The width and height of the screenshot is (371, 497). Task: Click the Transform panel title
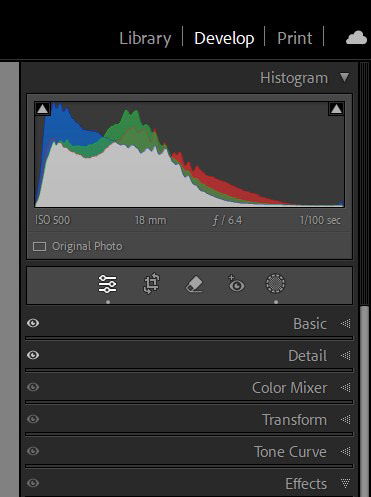click(294, 420)
